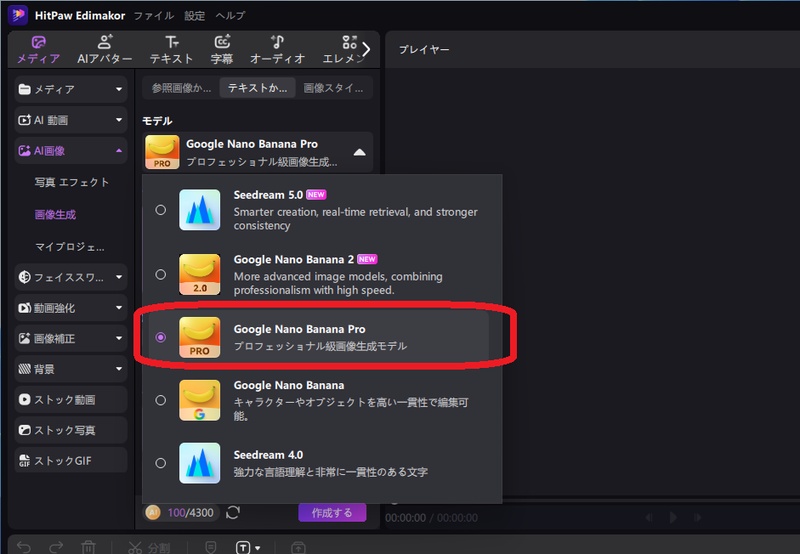Switch to the テキストから tab
The width and height of the screenshot is (800, 554).
click(x=257, y=88)
